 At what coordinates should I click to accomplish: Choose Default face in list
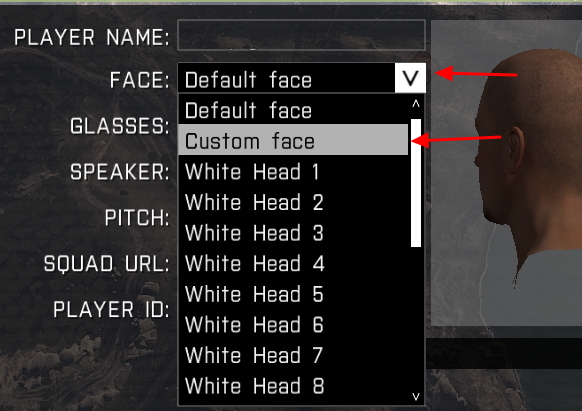[293, 110]
